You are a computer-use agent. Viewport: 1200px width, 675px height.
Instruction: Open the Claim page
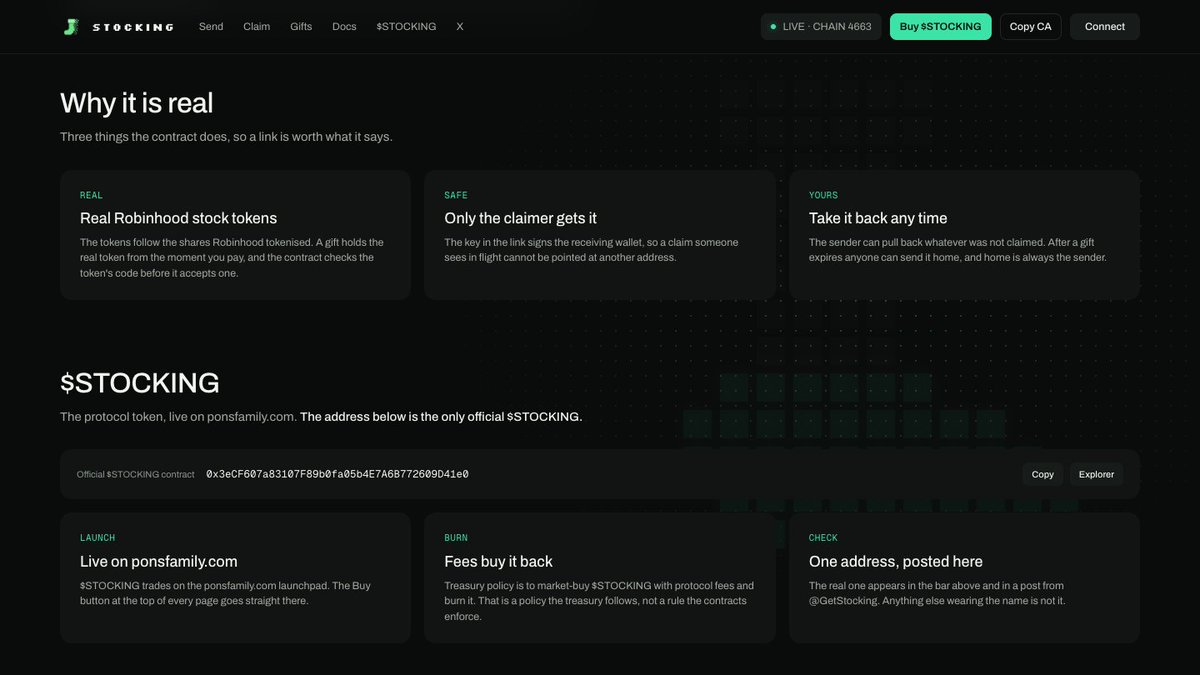257,27
